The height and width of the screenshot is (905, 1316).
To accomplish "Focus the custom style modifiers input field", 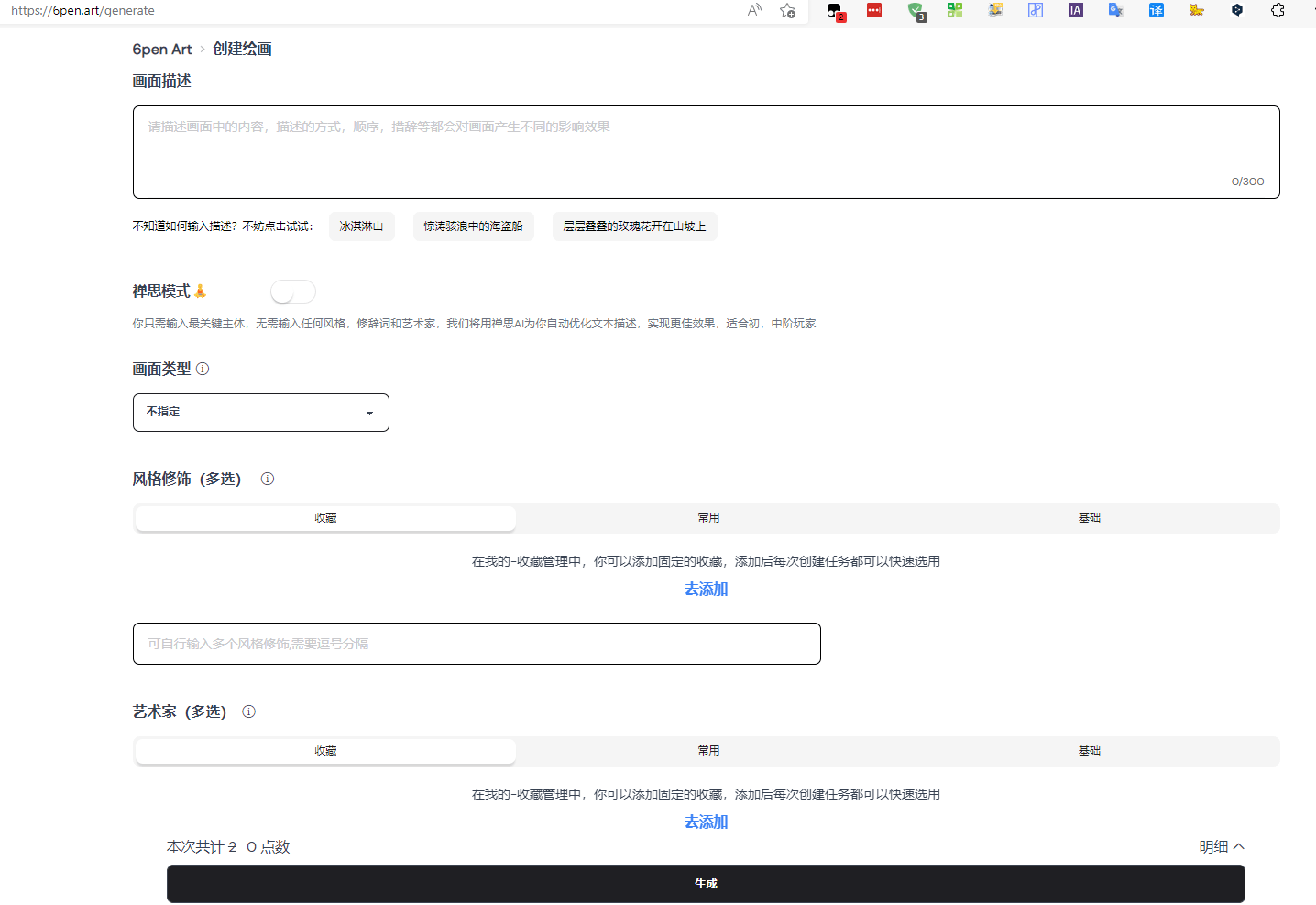I will (477, 644).
